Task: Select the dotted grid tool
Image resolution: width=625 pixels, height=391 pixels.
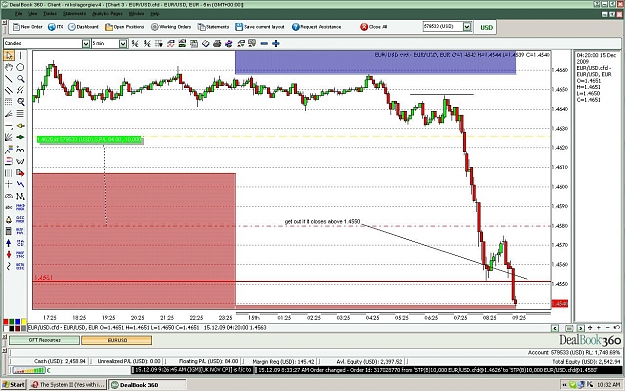Action: click(x=9, y=102)
